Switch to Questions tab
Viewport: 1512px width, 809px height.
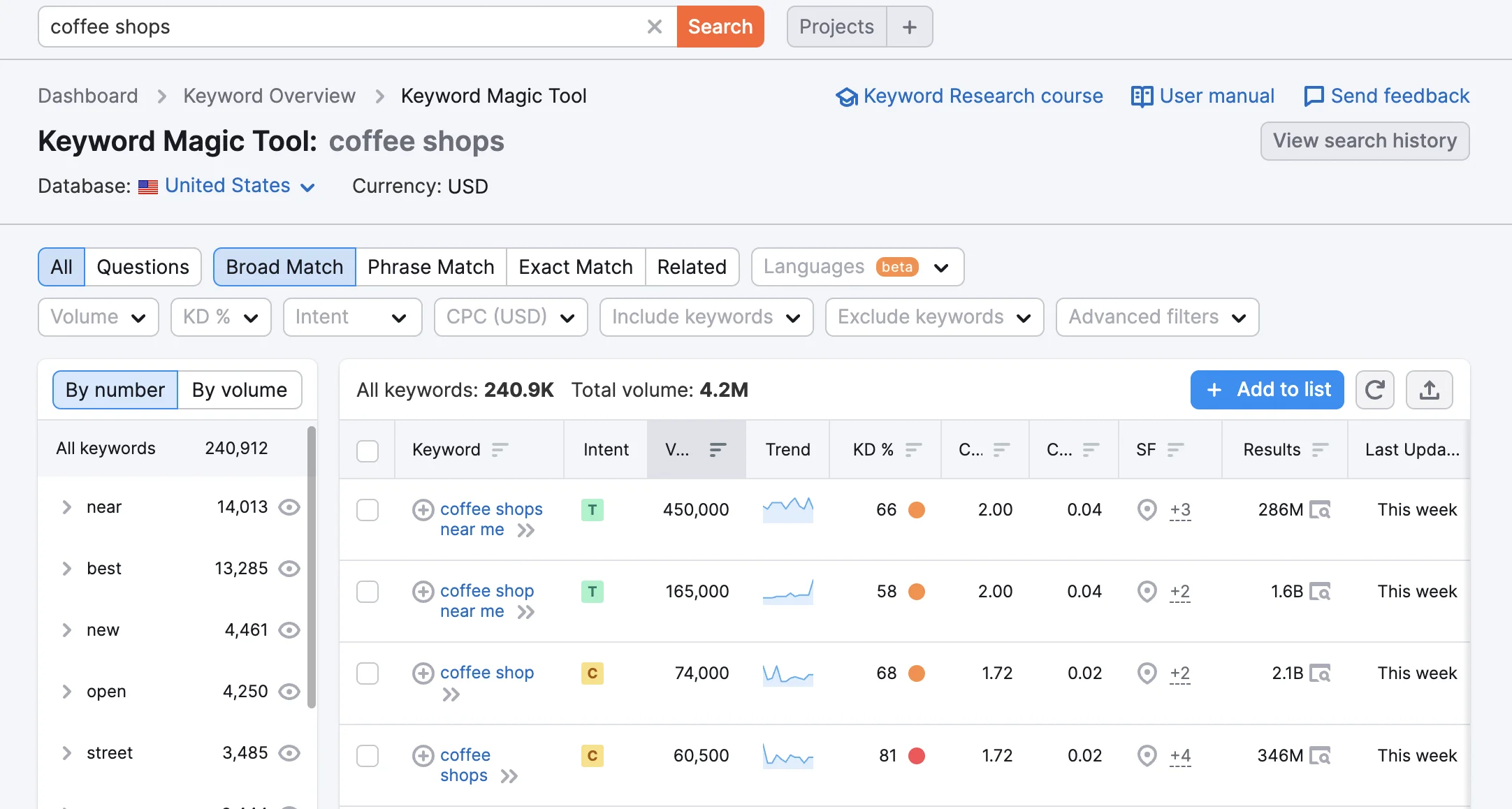coord(143,267)
